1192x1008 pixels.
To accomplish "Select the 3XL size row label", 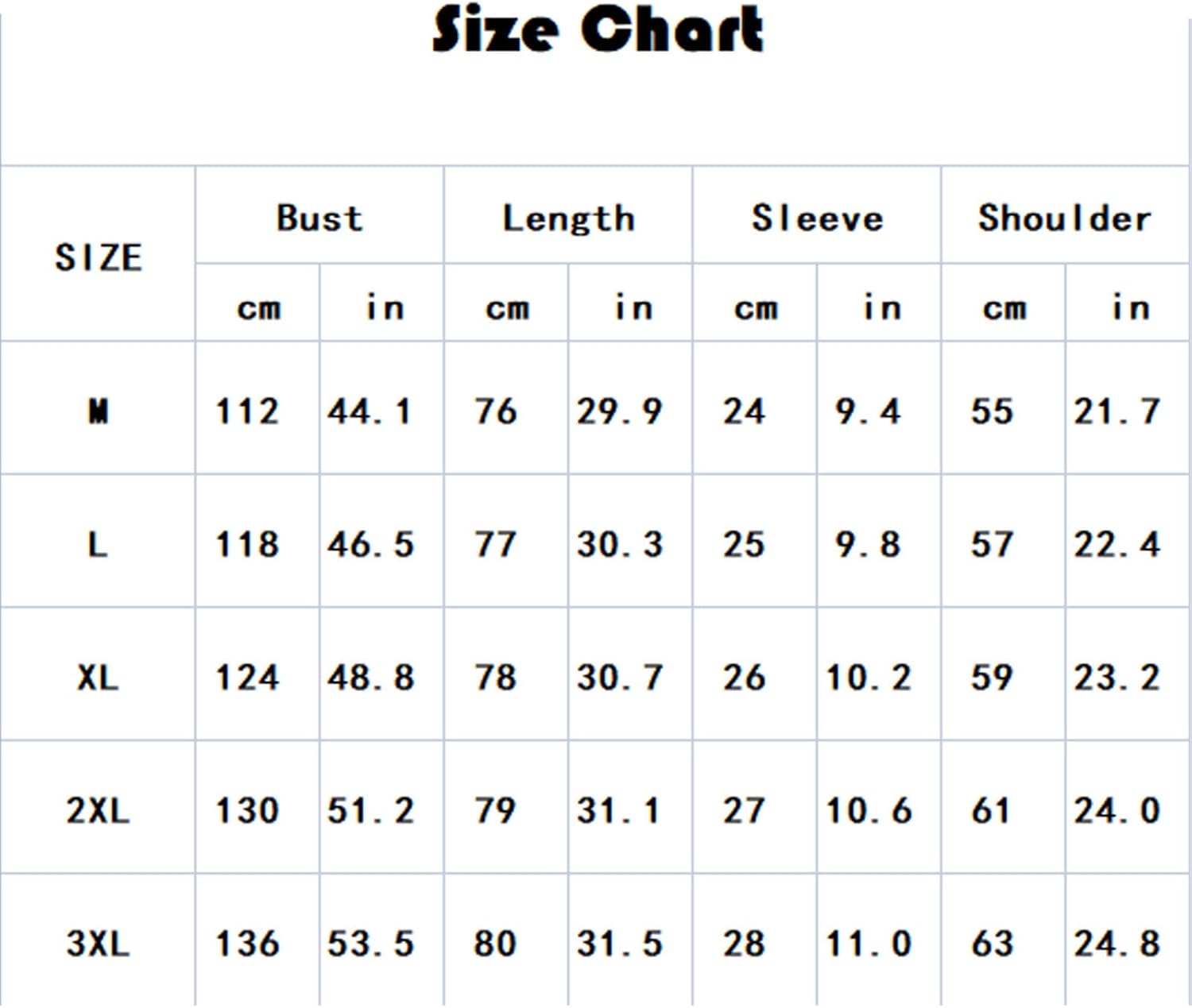I will click(x=98, y=944).
